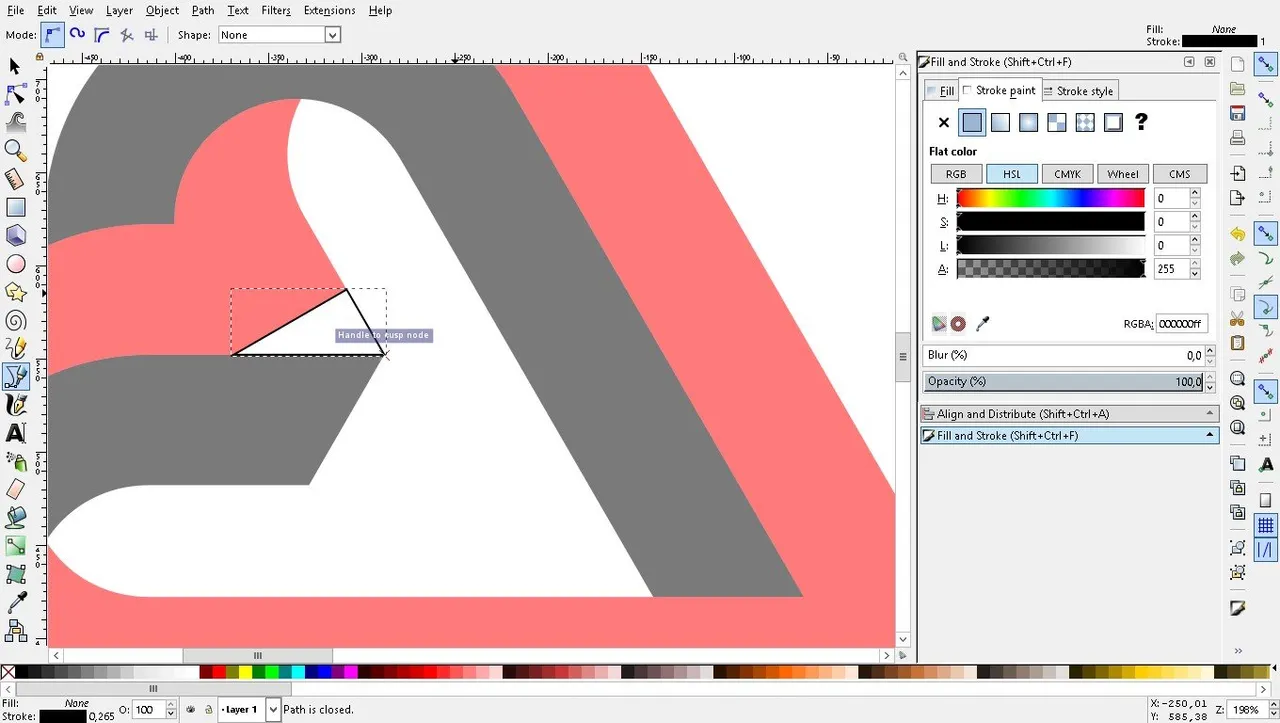Open the Path menu
Screen dimensions: 1280x723
point(203,10)
